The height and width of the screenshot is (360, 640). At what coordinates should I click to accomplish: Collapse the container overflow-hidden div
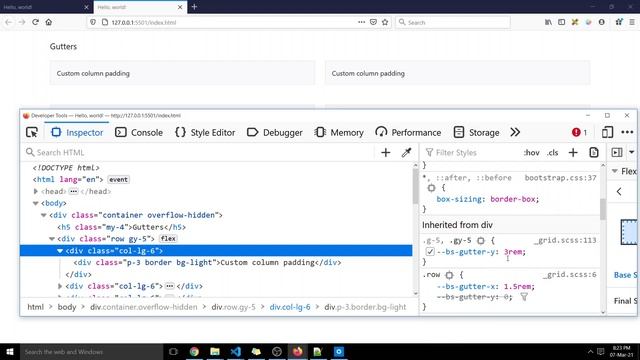tap(44, 215)
